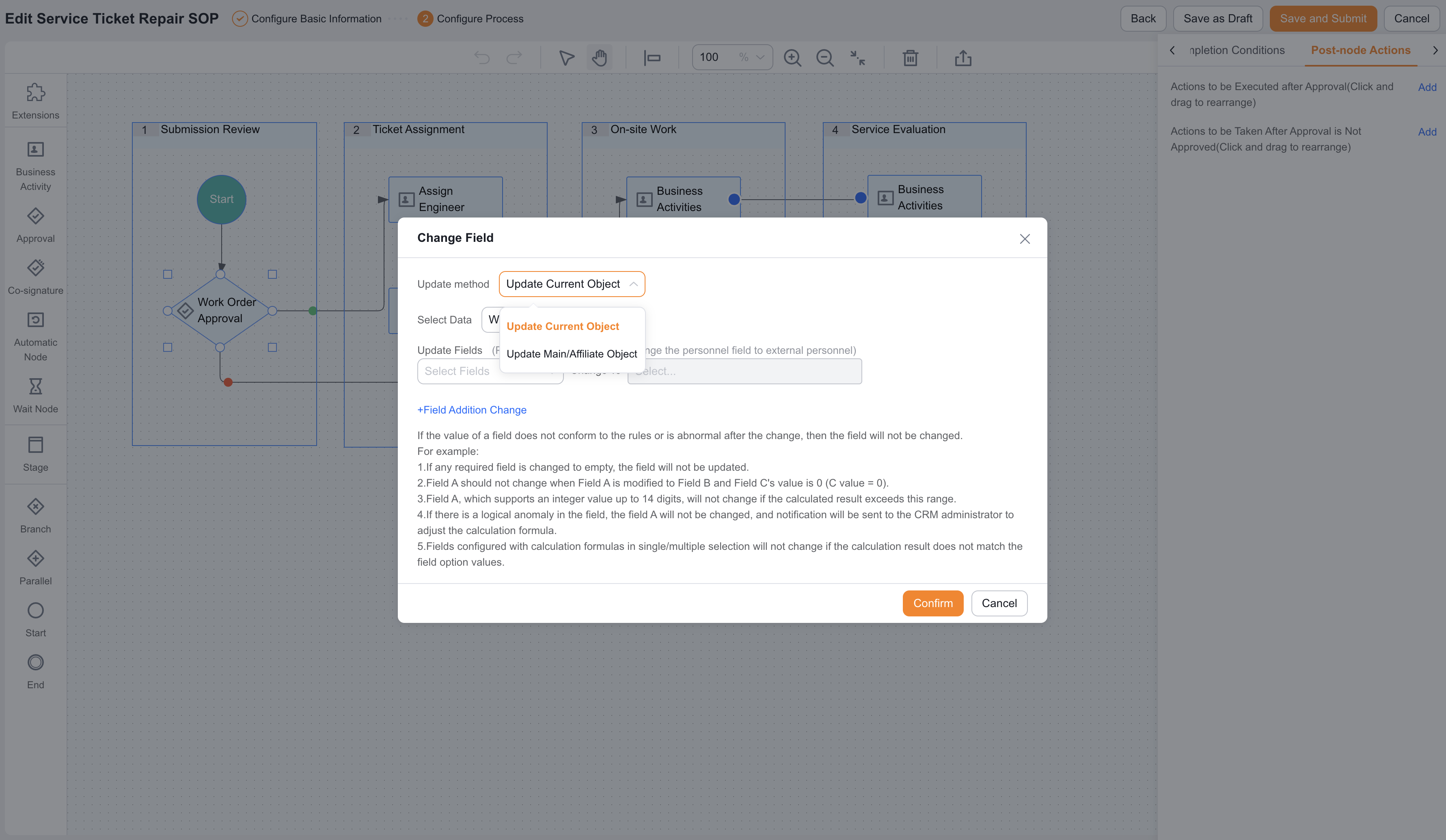This screenshot has height=840, width=1446.
Task: Click the Save as Draft button
Action: click(x=1217, y=18)
